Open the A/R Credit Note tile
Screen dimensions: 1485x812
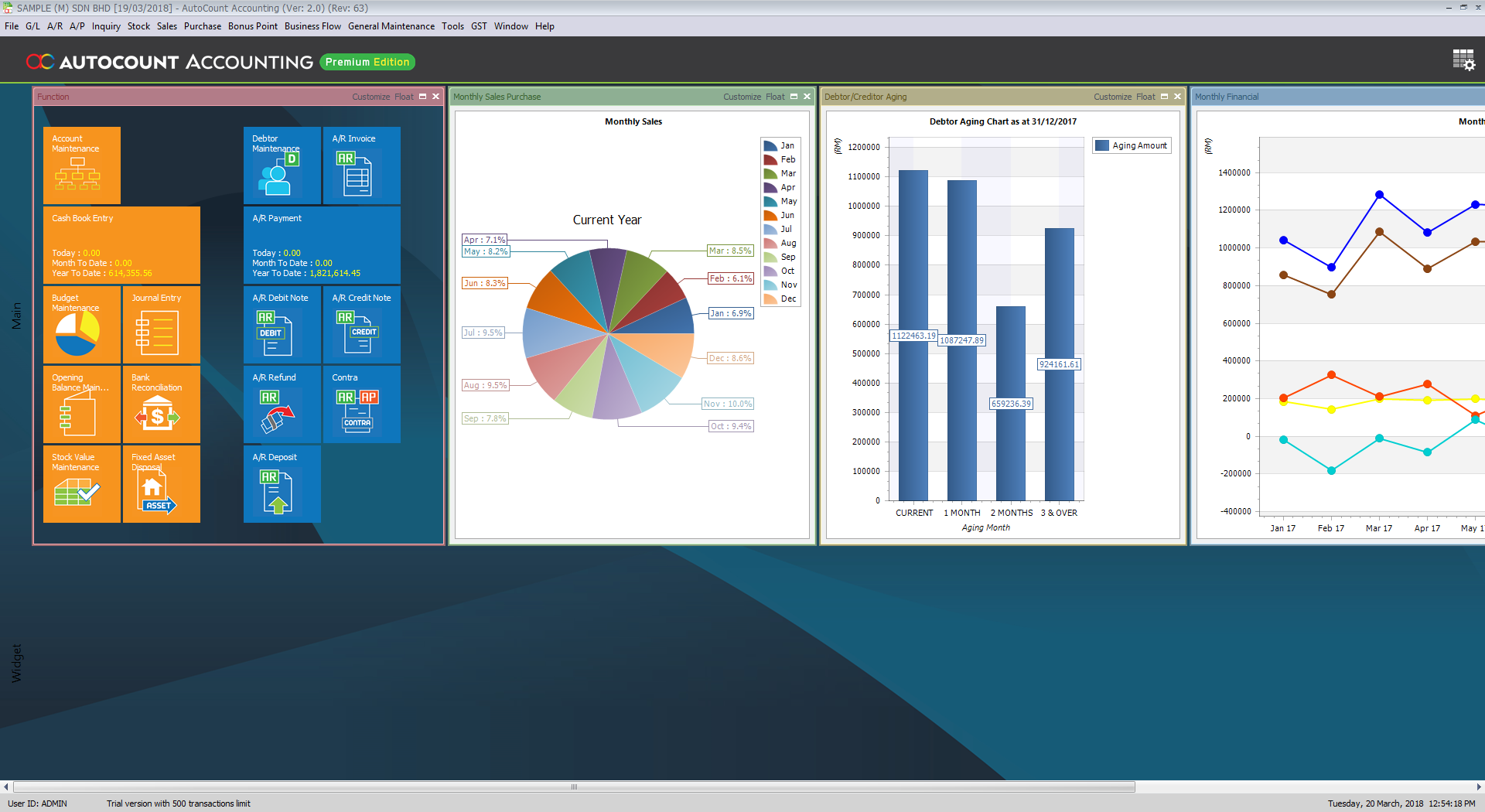click(361, 324)
